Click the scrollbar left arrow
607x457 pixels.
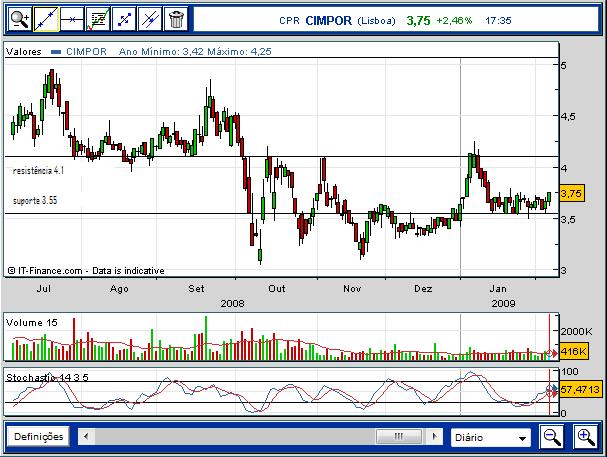86,436
